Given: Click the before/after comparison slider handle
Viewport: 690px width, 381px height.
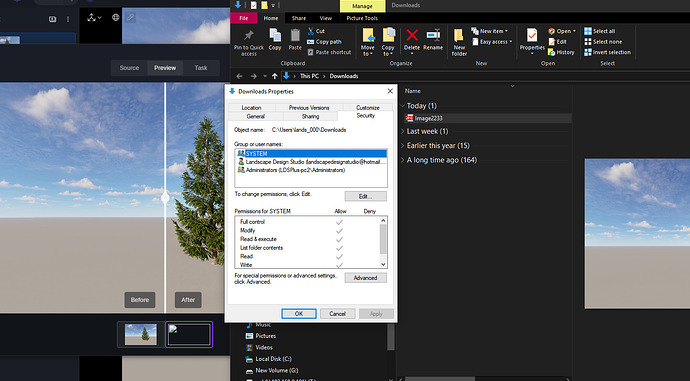Looking at the screenshot, I should [165, 198].
